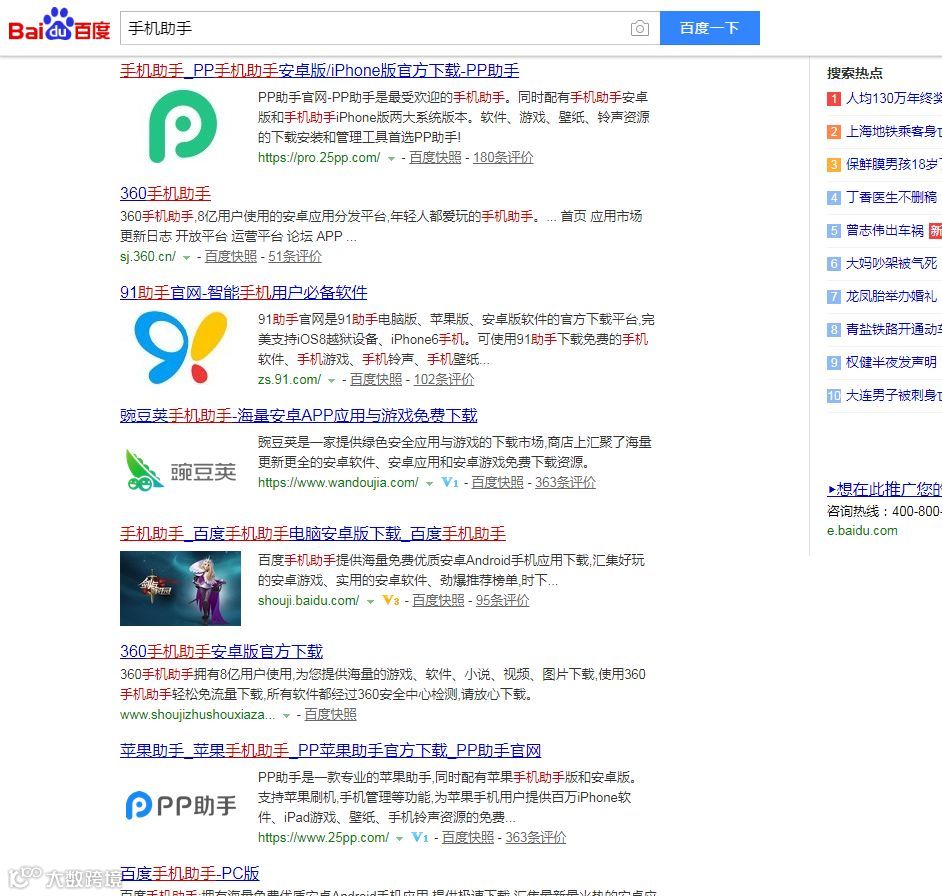This screenshot has height=896, width=942.
Task: Open hot topic 曾志伟出车祸
Action: coord(884,231)
